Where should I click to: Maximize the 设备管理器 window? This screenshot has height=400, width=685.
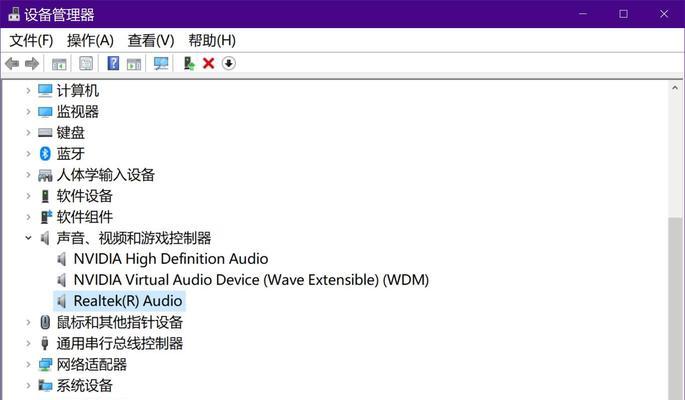coord(623,14)
